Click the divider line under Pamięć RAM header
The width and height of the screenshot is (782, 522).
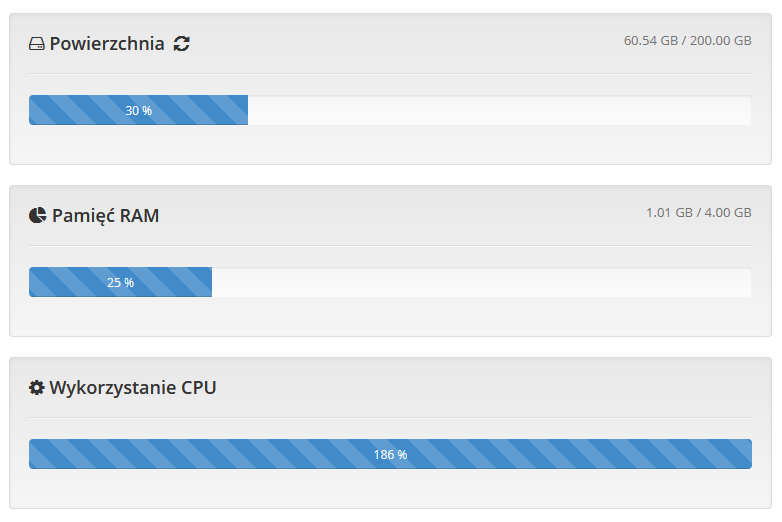click(x=390, y=246)
